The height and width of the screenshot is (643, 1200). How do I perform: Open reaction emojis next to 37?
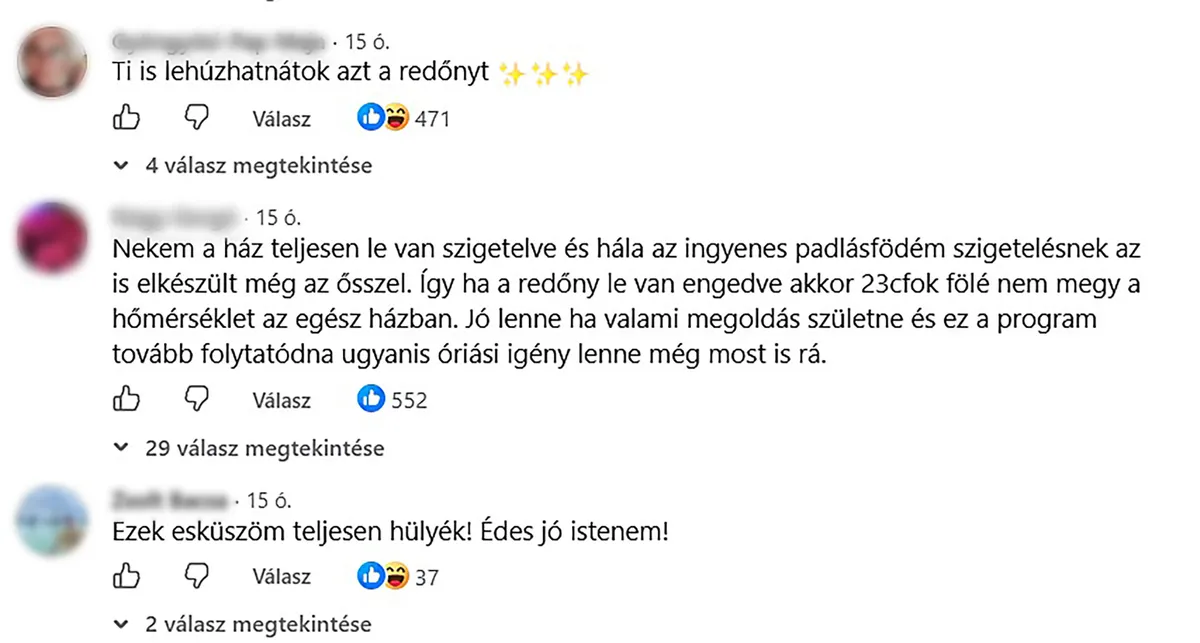point(385,576)
